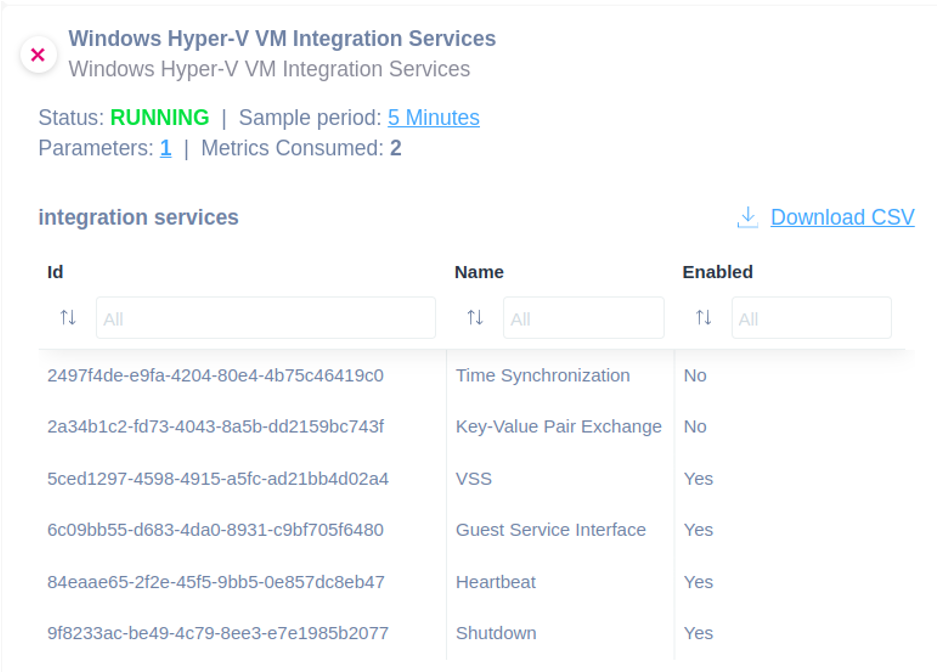The width and height of the screenshot is (938, 672).
Task: Click the Id column header
Action: [55, 272]
